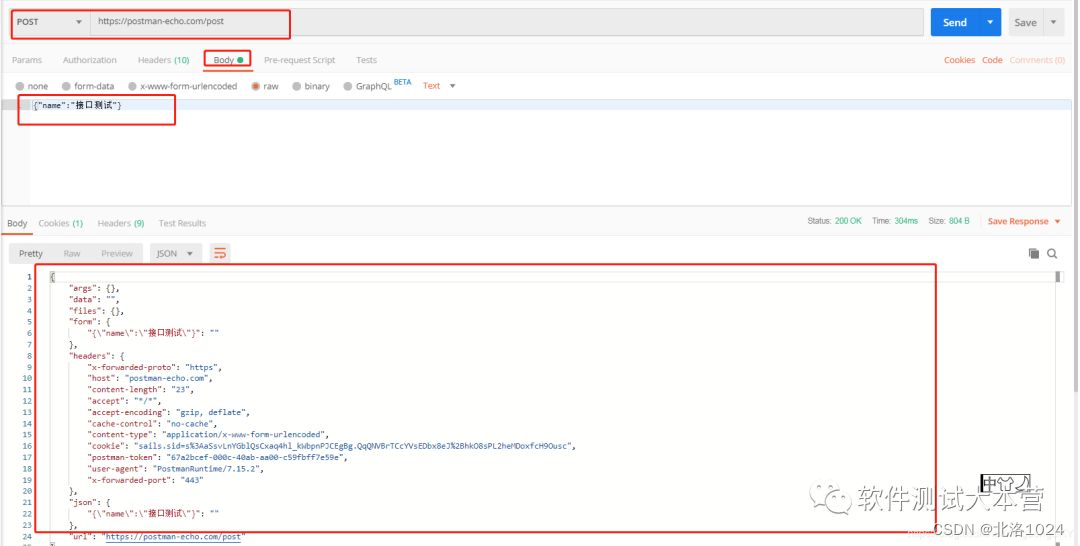Click the "files": {} line
This screenshot has height=546, width=1080.
click(x=96, y=311)
